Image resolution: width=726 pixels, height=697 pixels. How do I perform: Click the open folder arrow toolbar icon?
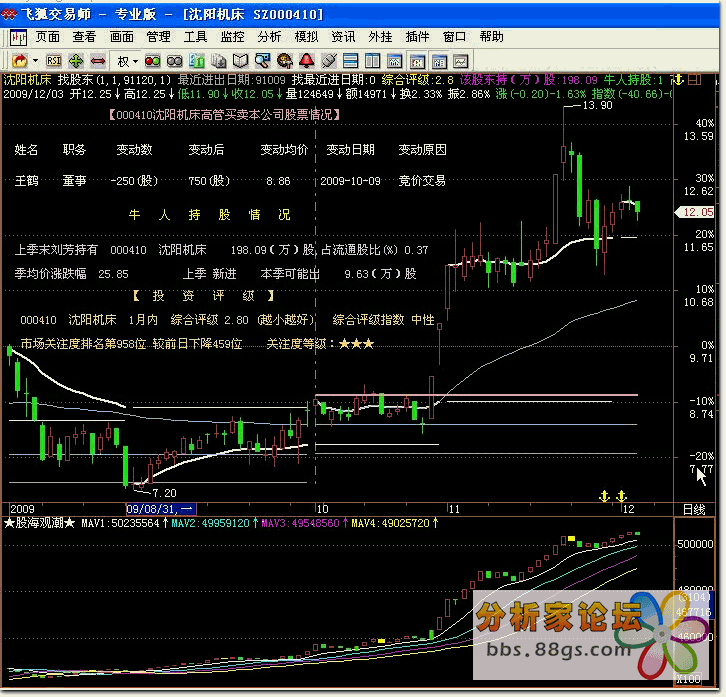click(x=19, y=60)
